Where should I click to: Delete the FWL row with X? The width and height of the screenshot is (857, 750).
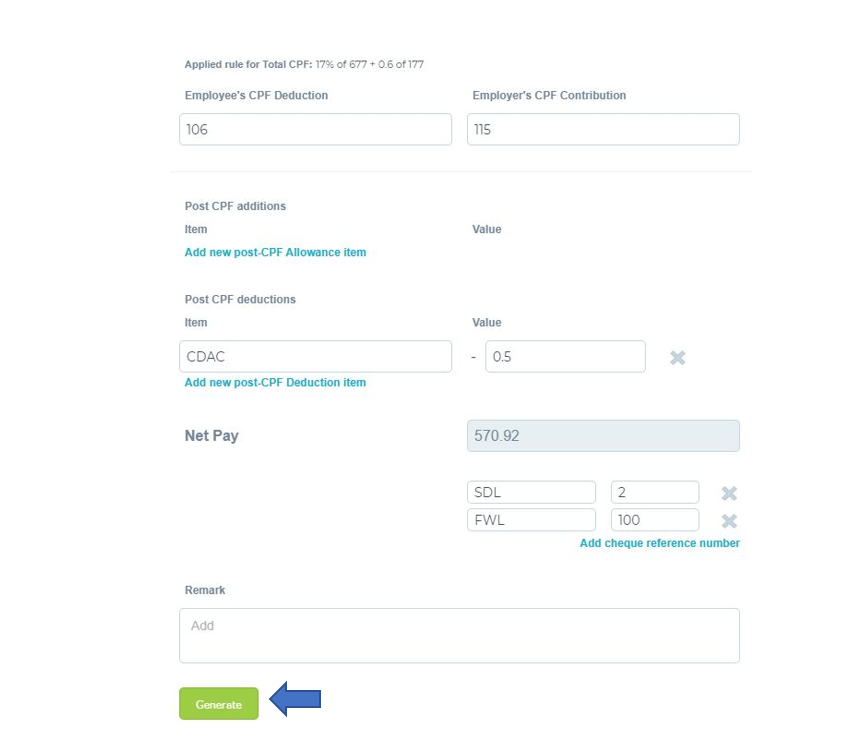pyautogui.click(x=729, y=521)
